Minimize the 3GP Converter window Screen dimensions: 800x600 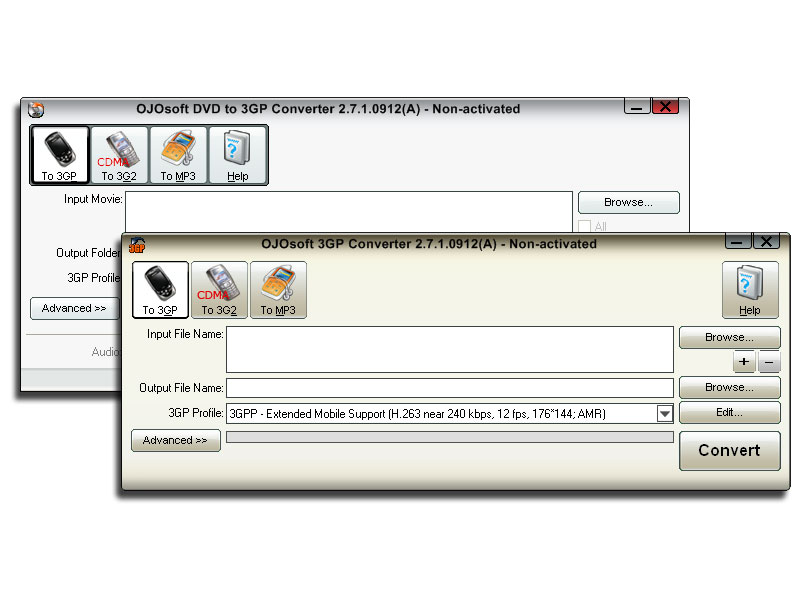[738, 242]
